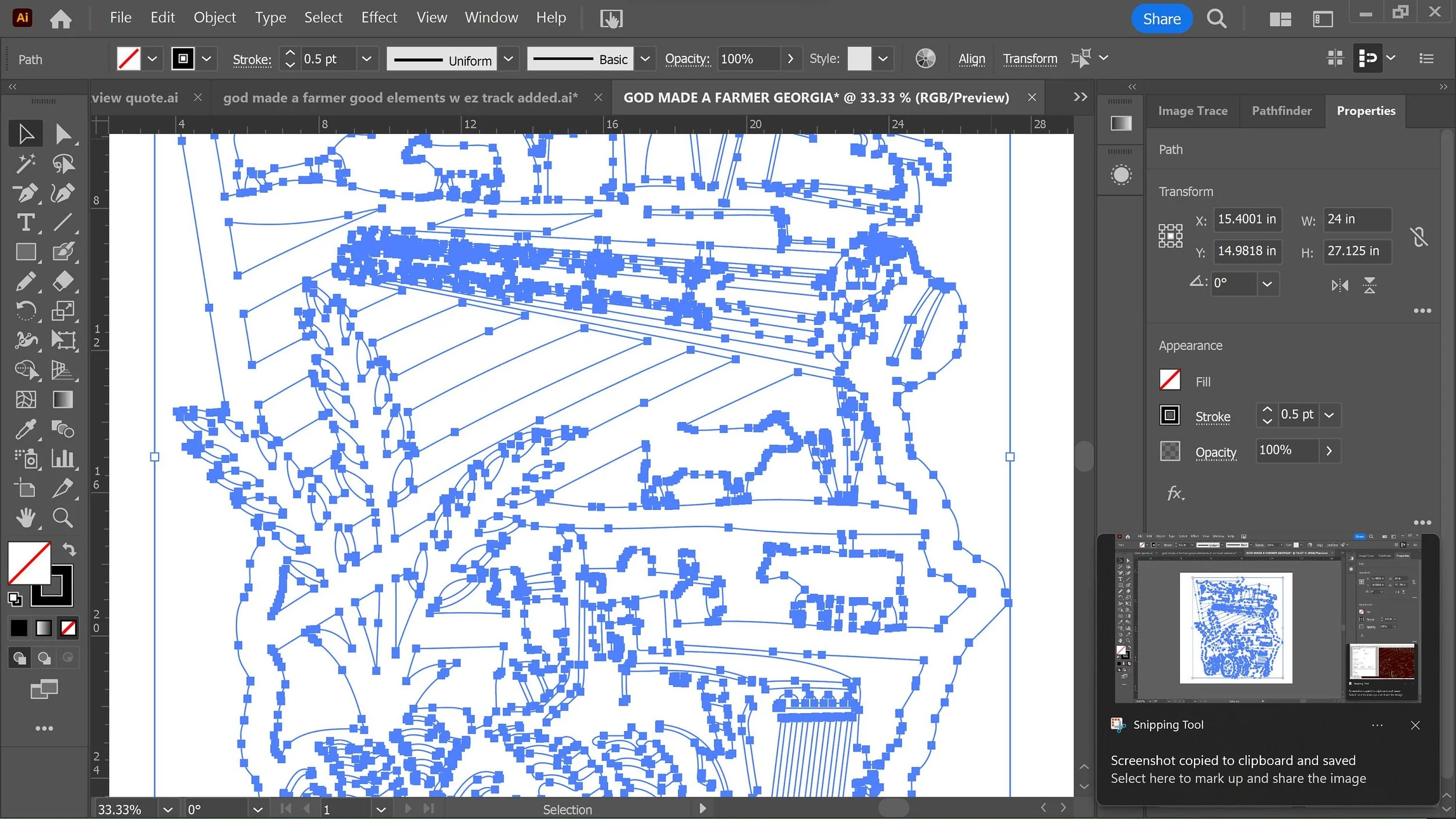
Task: Open the Effect menu
Action: pos(379,17)
